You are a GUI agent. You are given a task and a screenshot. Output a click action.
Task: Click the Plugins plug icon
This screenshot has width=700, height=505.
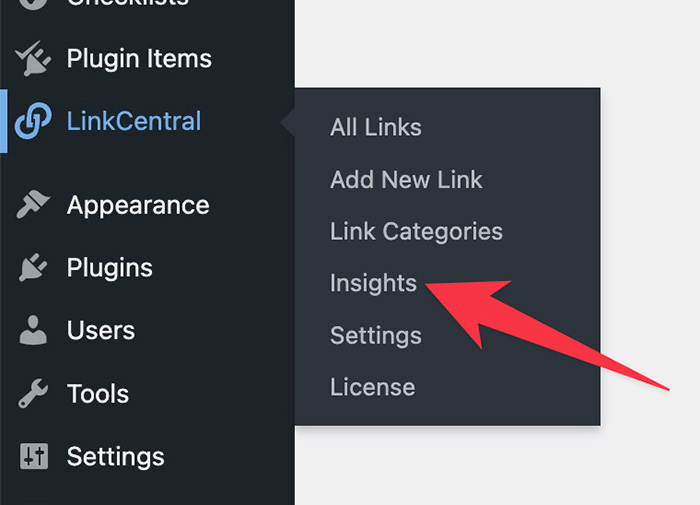33,268
